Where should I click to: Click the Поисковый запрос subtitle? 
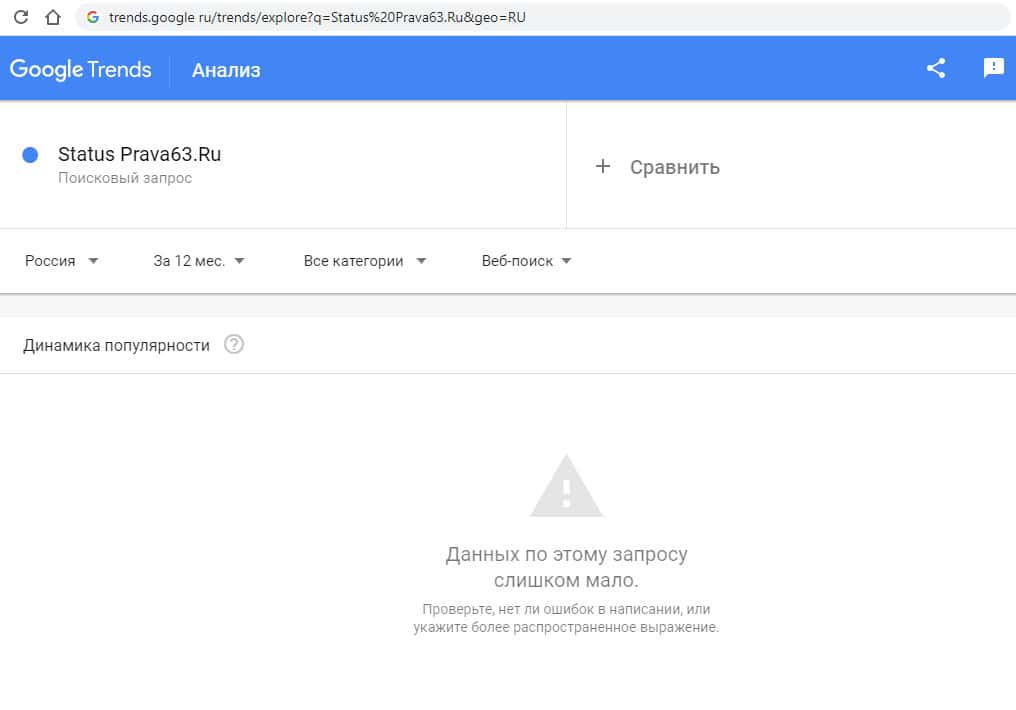(x=125, y=178)
